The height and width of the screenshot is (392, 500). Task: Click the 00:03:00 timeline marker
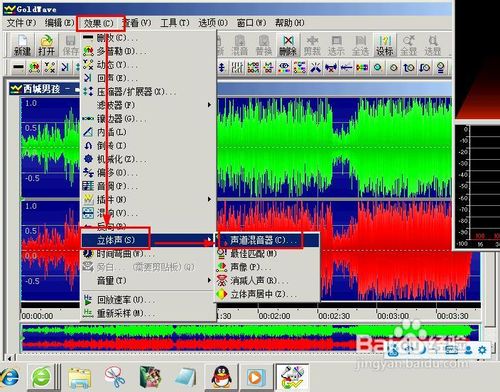pyautogui.click(x=393, y=316)
